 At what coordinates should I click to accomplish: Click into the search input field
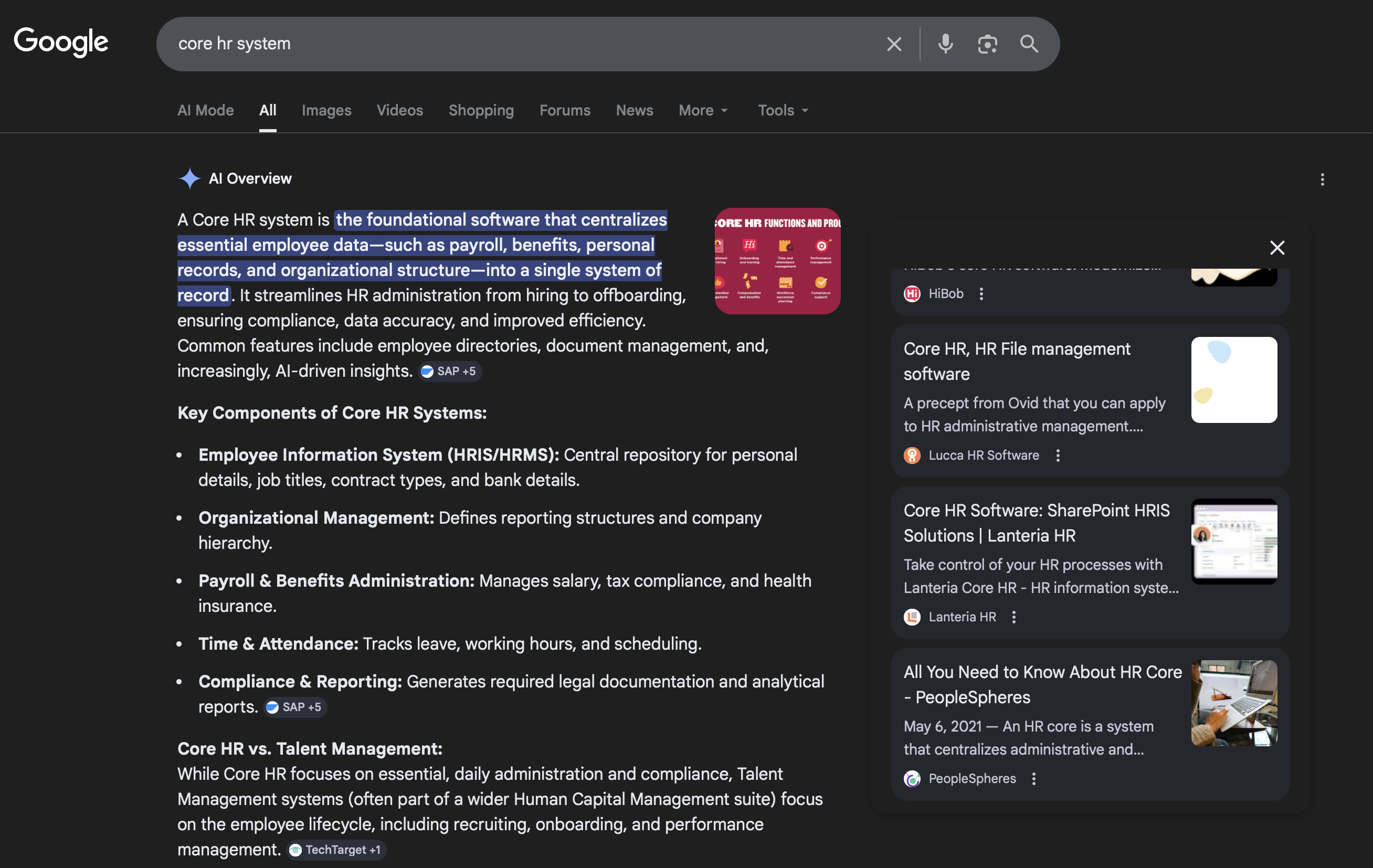tap(513, 44)
